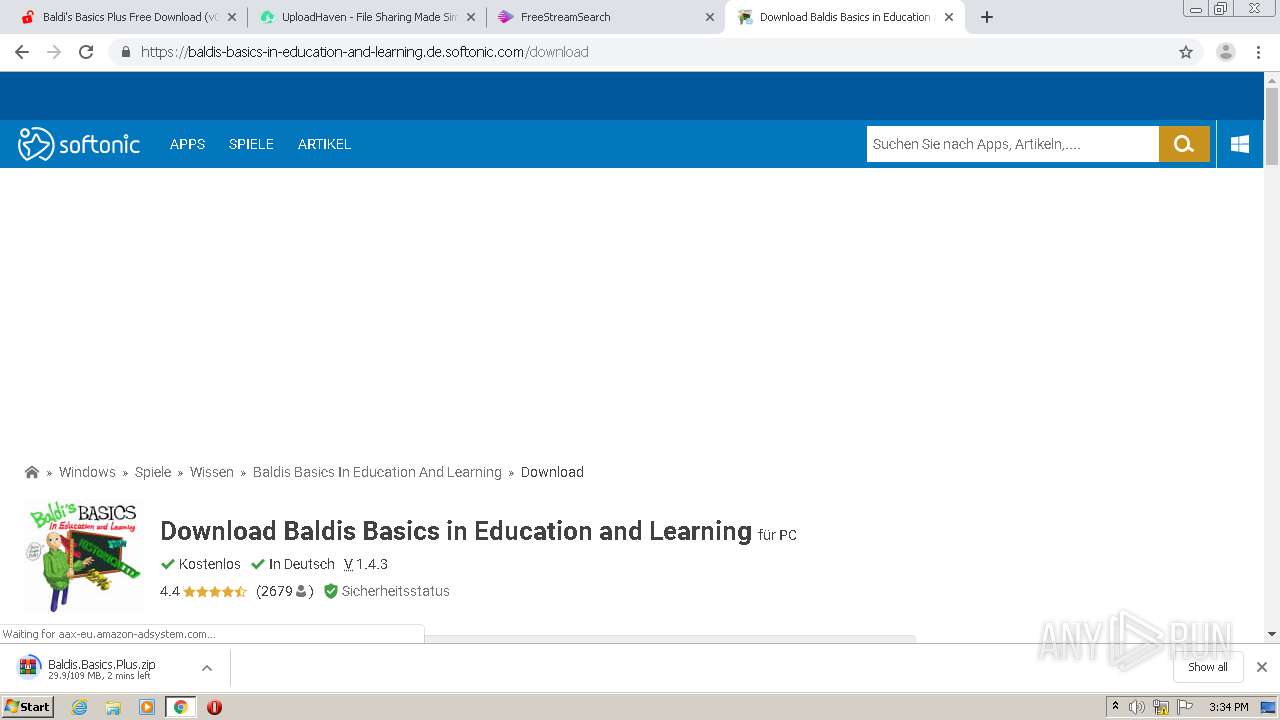Open the APPS menu
This screenshot has width=1280, height=720.
point(187,144)
